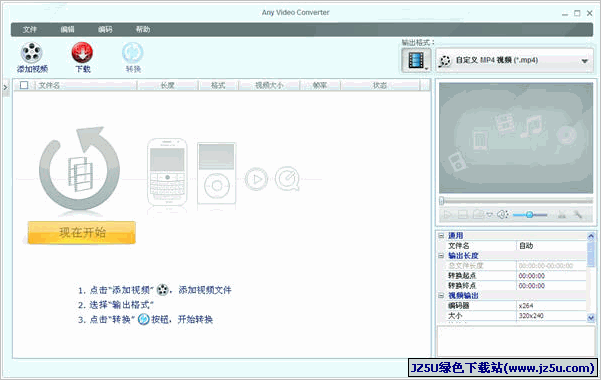Viewport: 601px width, 380px height.
Task: Collapse the 视频输出 settings group
Action: point(441,295)
